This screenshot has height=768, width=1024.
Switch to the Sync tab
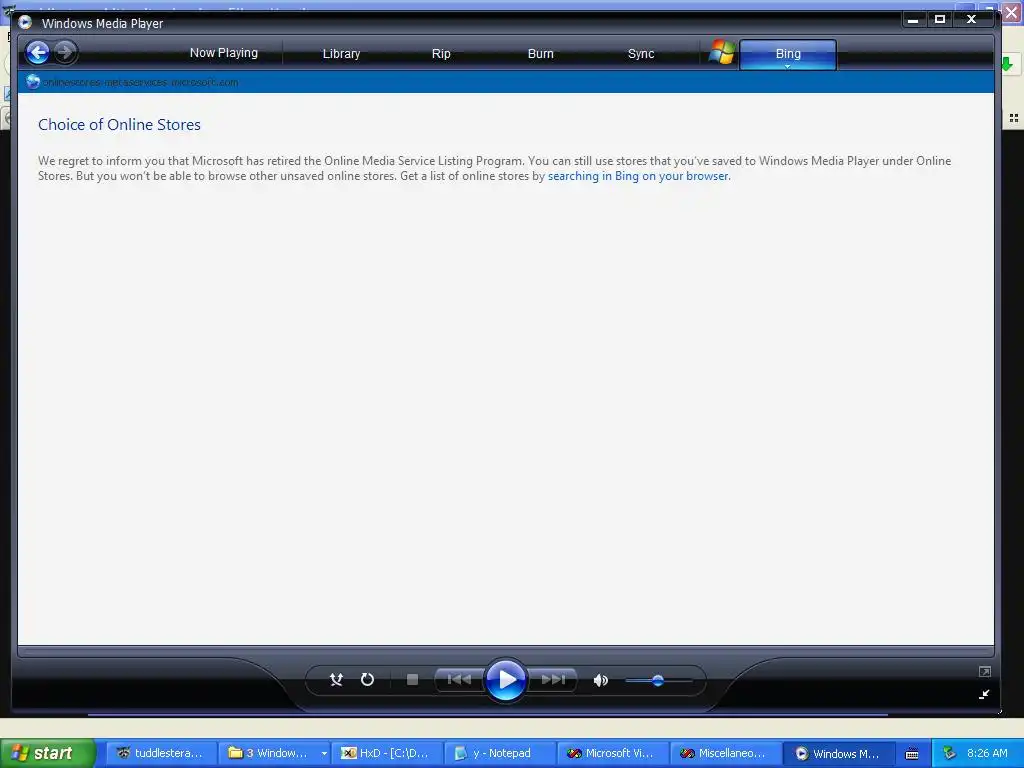click(x=641, y=54)
